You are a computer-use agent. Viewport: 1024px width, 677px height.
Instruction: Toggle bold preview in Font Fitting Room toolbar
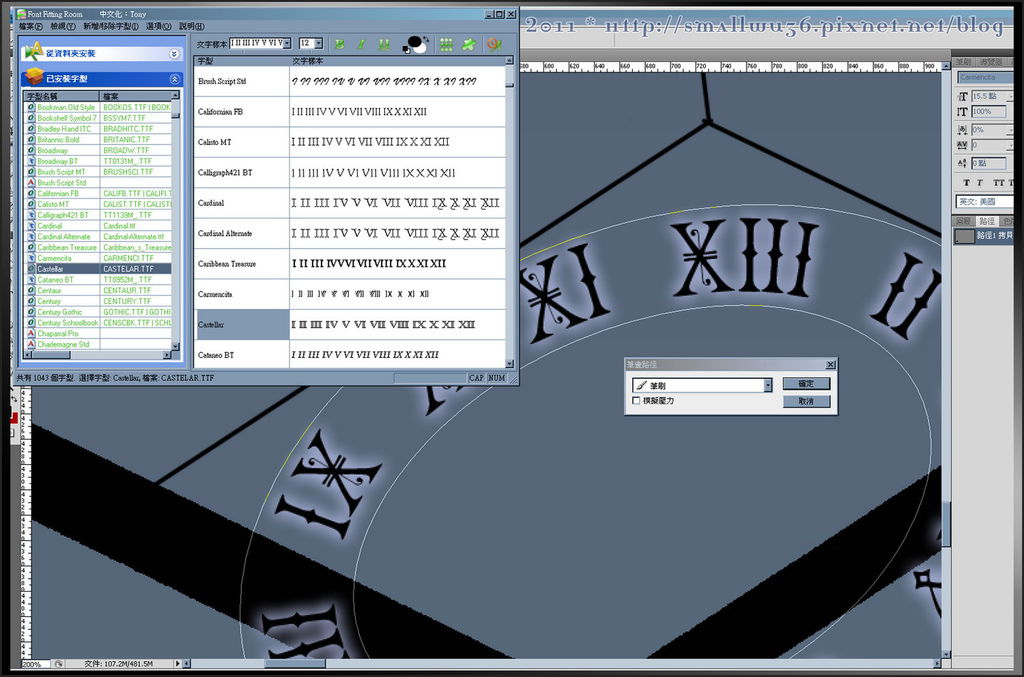coord(340,44)
